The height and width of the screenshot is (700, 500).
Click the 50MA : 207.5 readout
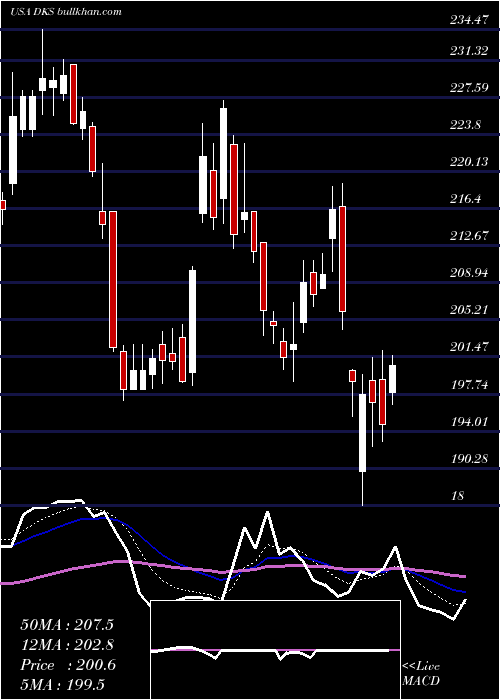point(67,625)
